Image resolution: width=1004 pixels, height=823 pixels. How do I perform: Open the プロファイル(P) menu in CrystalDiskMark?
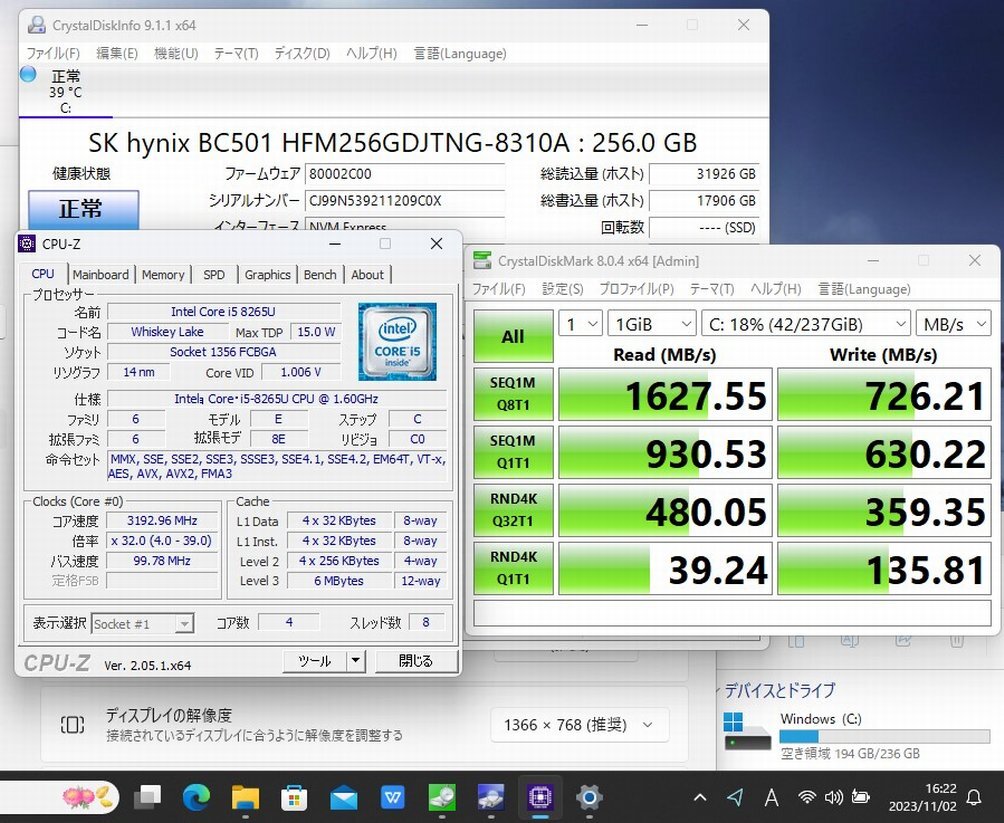tap(636, 289)
